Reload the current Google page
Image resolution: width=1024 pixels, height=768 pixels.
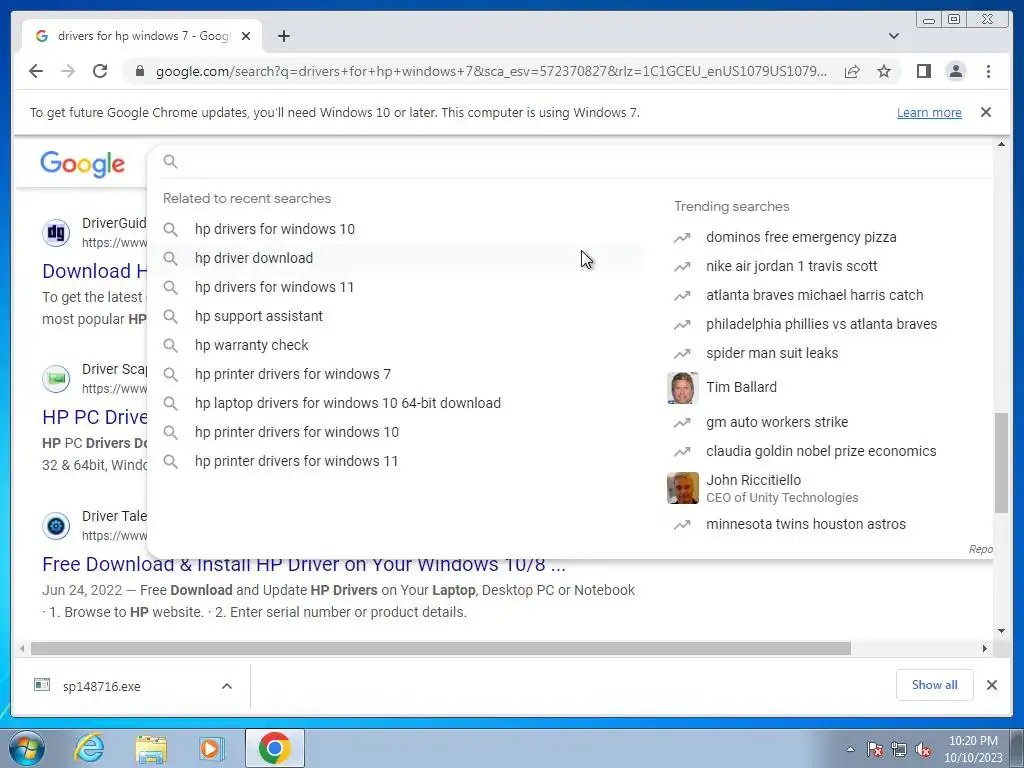tap(100, 71)
